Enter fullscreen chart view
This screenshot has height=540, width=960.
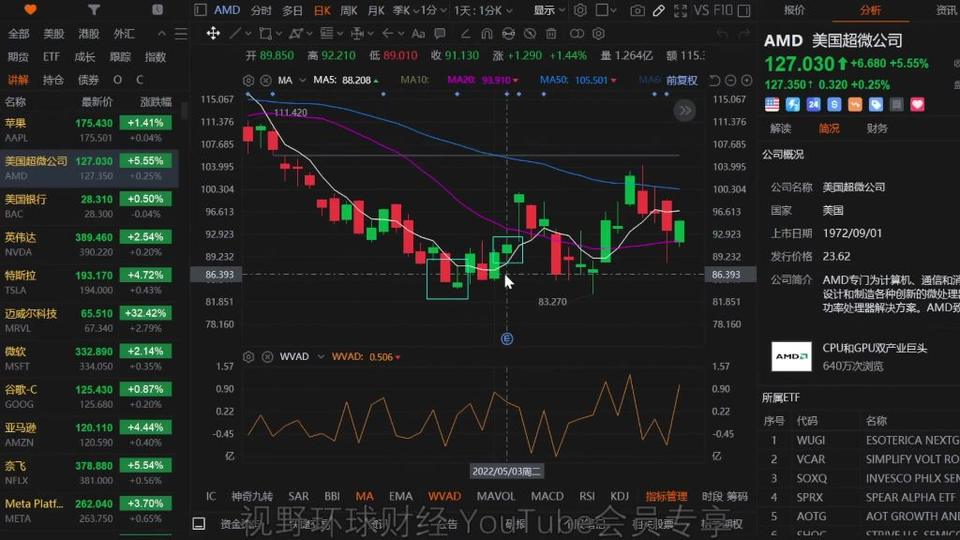tap(680, 10)
